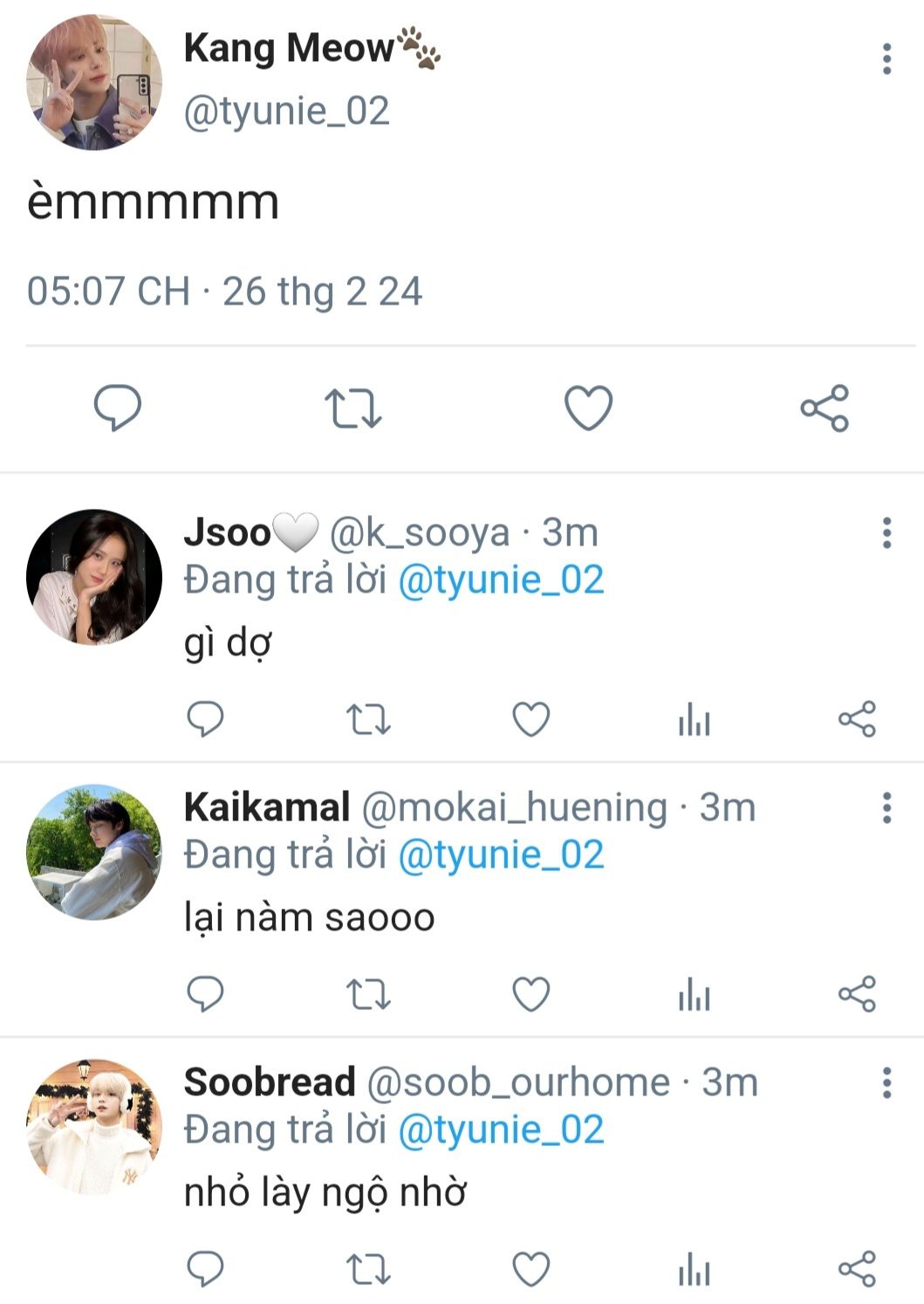Viewport: 924px width, 1304px height.
Task: Open more options on Jsoo's reply
Action: click(x=886, y=532)
